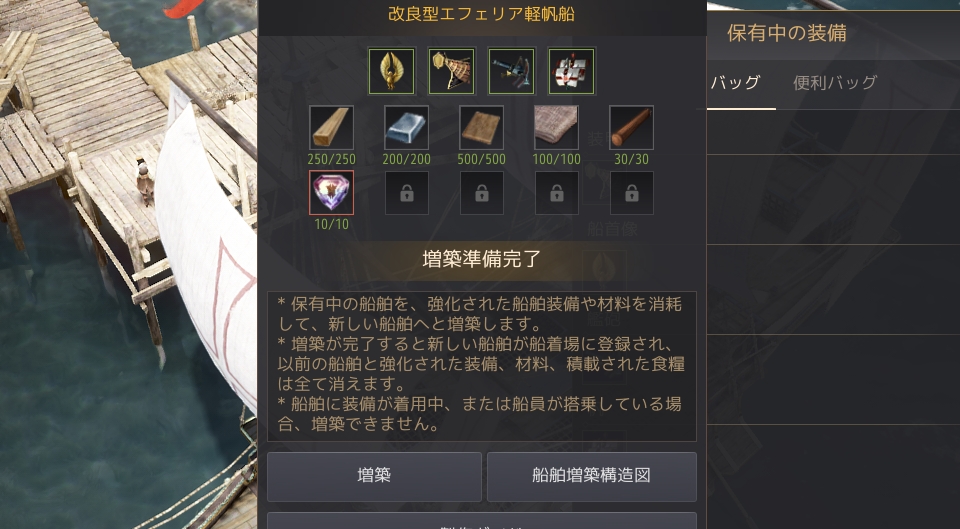Click the metal ingot 200/200 material icon
960x529 pixels.
[x=407, y=128]
